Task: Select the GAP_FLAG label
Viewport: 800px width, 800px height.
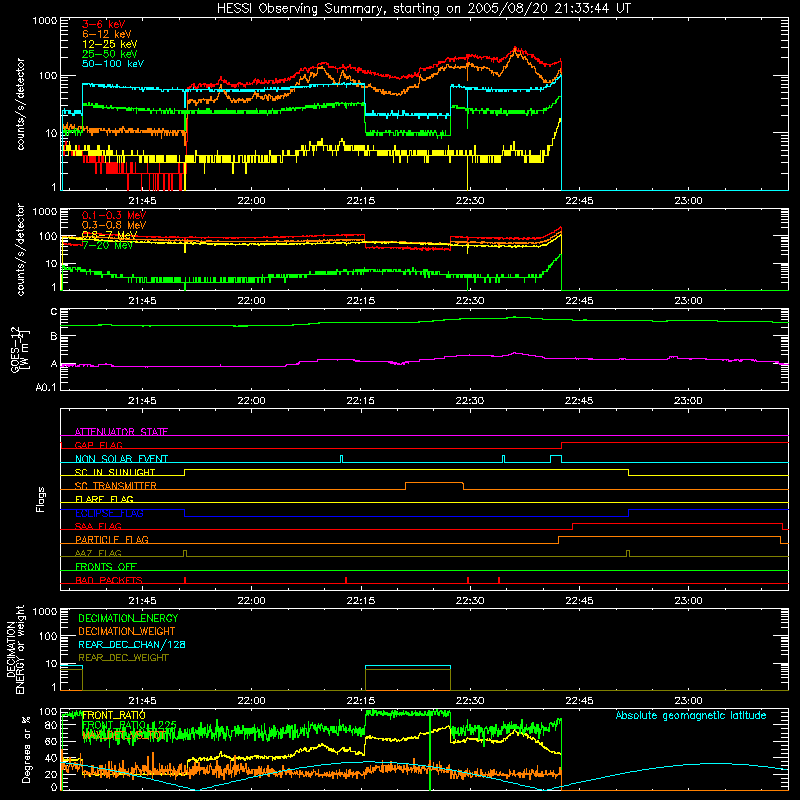Action: [98, 445]
